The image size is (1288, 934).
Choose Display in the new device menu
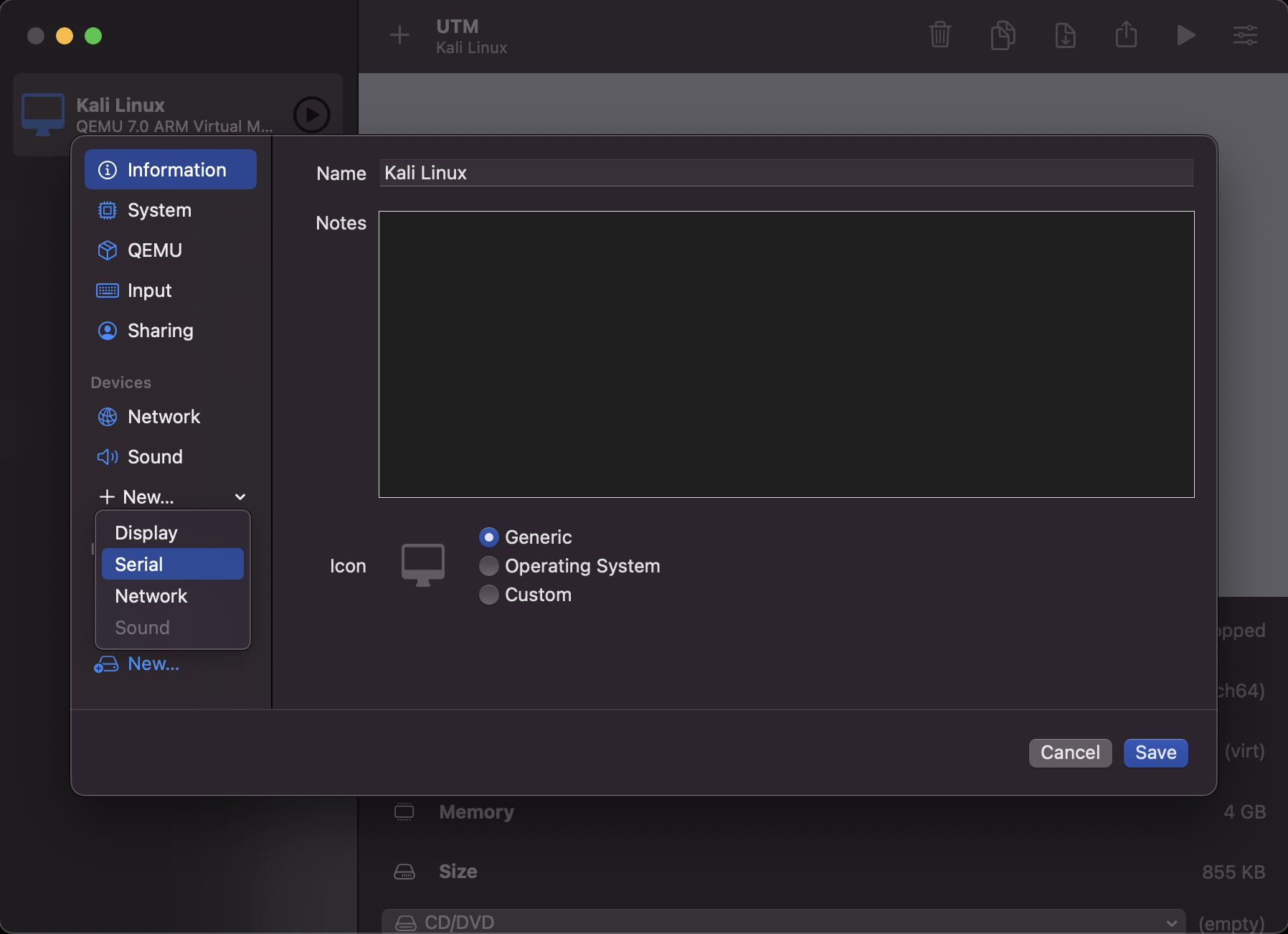(145, 532)
